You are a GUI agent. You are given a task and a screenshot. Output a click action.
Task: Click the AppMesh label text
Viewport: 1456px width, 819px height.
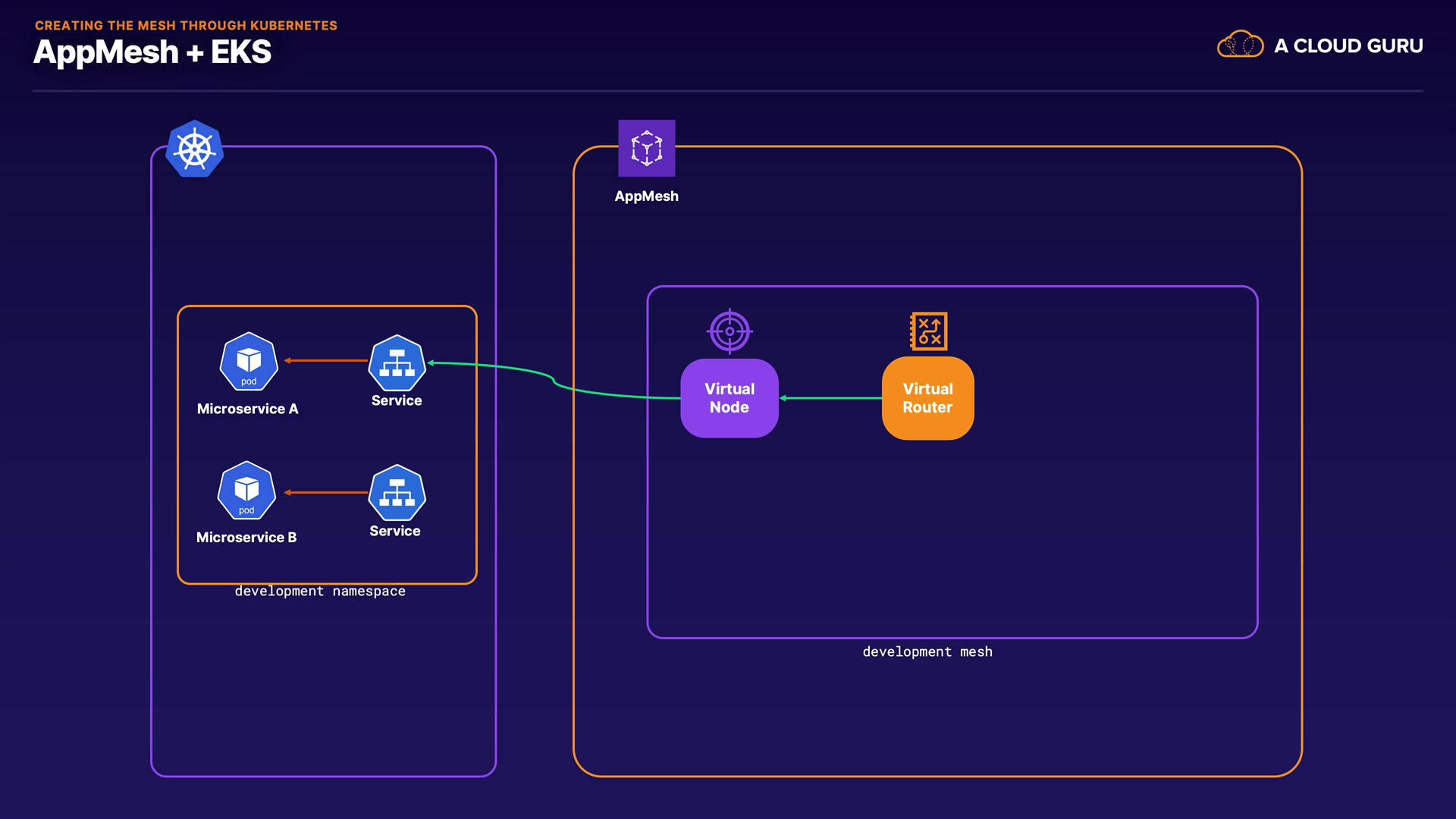point(646,196)
